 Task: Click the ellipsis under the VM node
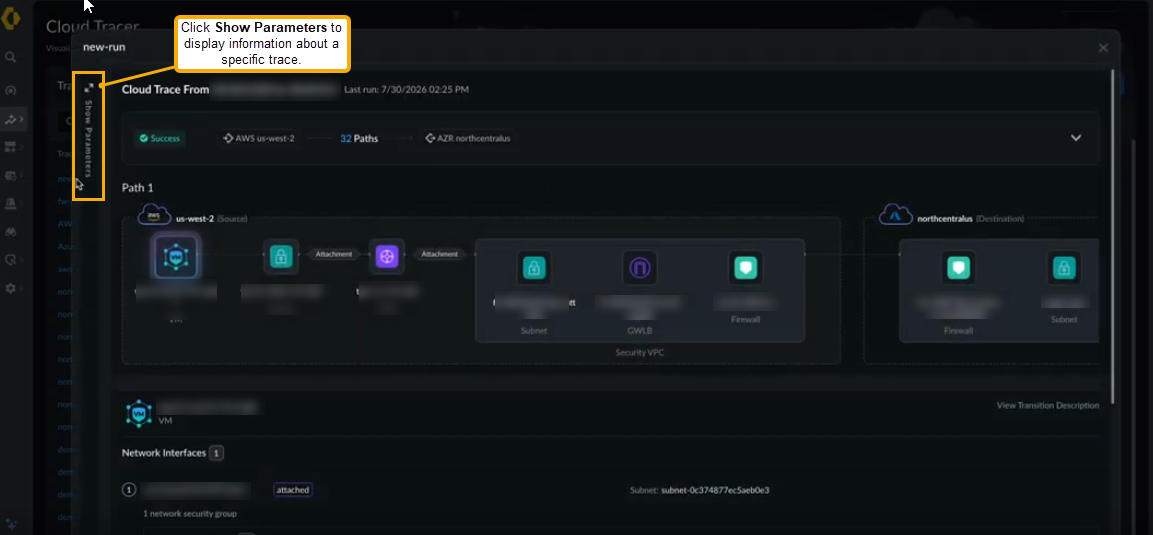(176, 321)
